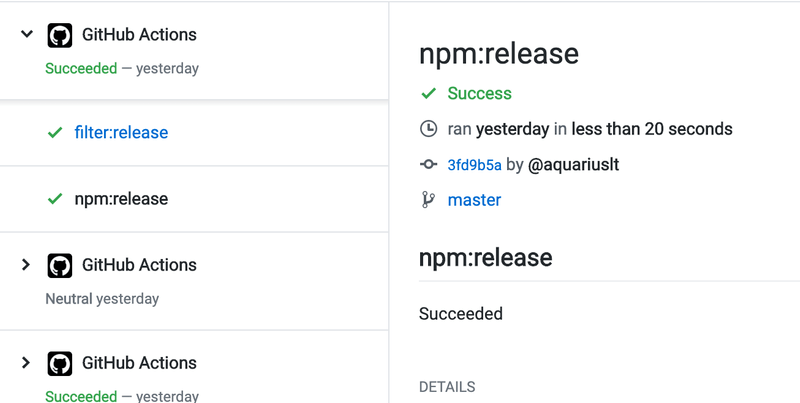Click the clock icon next to ran yesterday
The height and width of the screenshot is (403, 800).
coord(429,129)
